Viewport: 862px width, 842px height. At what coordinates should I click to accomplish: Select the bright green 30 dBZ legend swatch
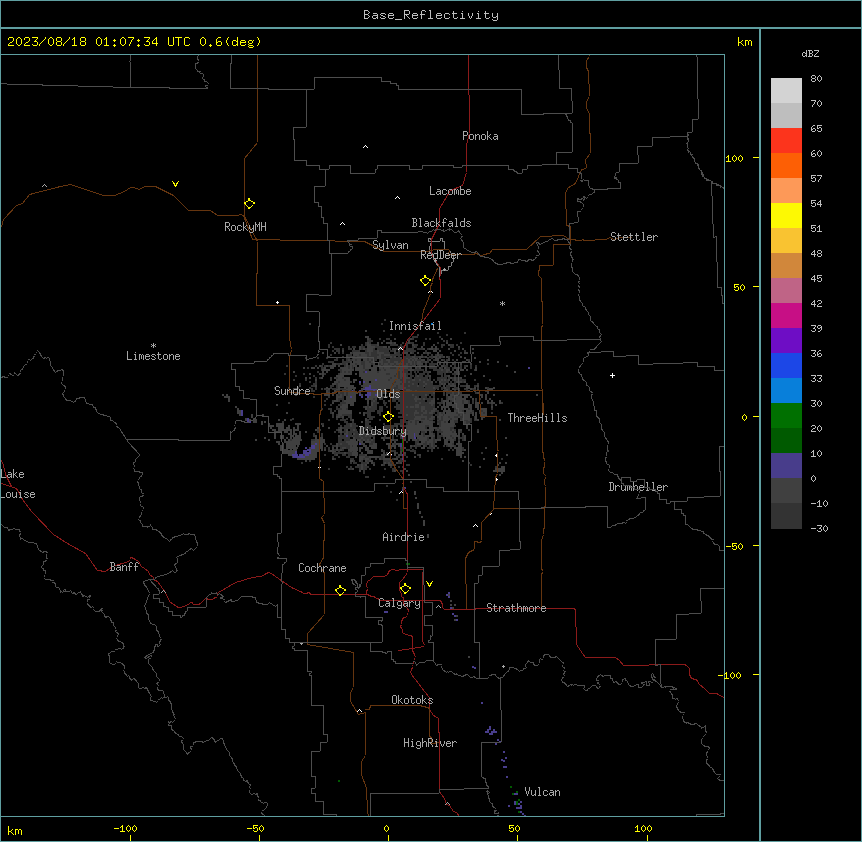[x=786, y=416]
